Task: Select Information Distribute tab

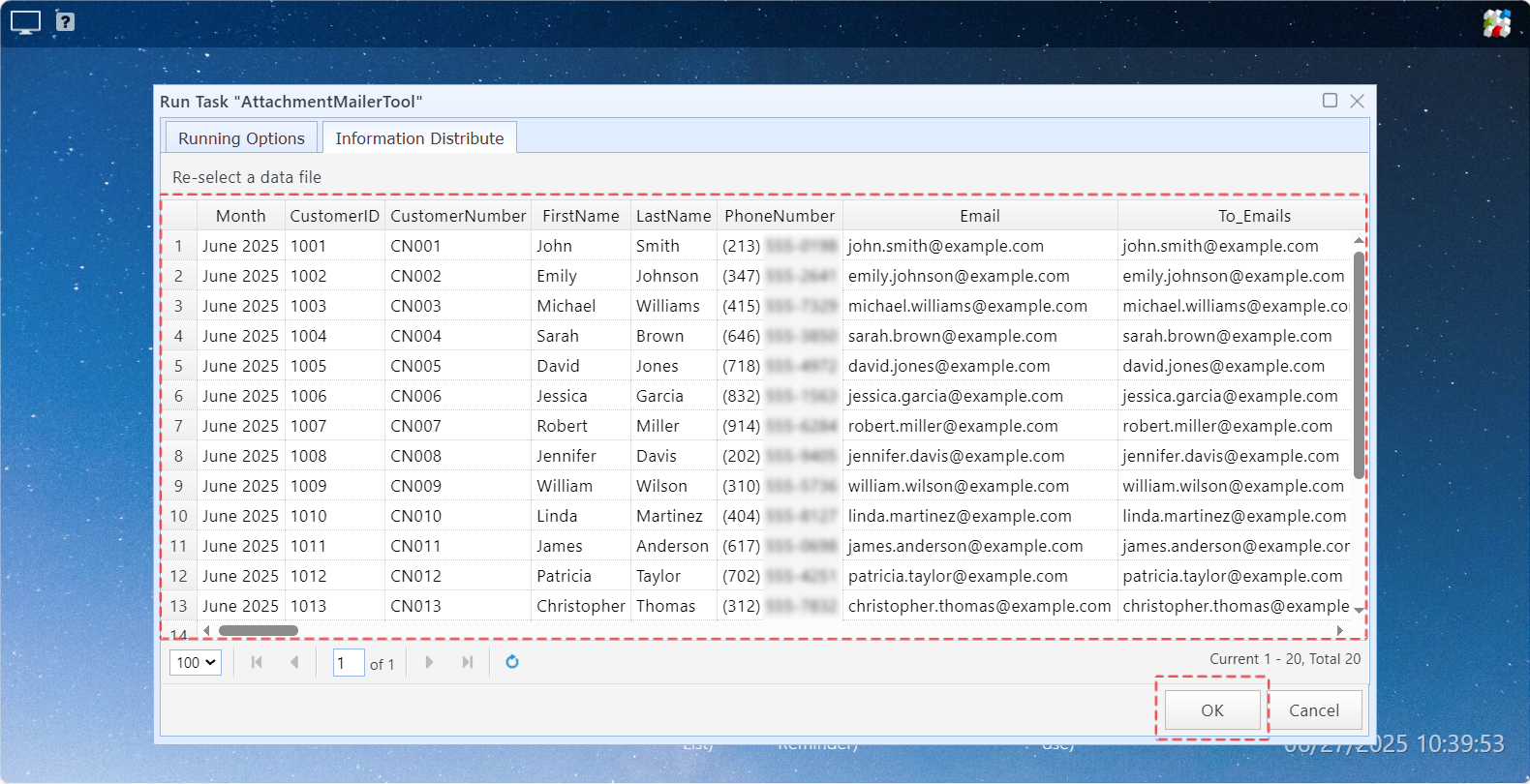Action: [x=419, y=138]
